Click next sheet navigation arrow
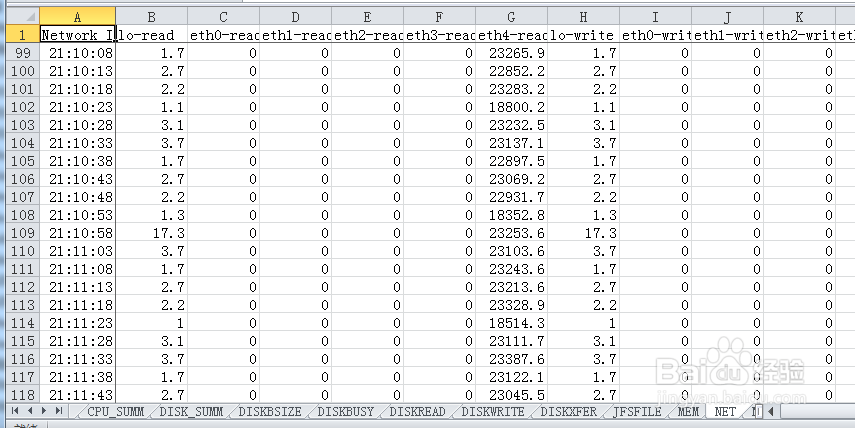The image size is (855, 428). [44, 411]
